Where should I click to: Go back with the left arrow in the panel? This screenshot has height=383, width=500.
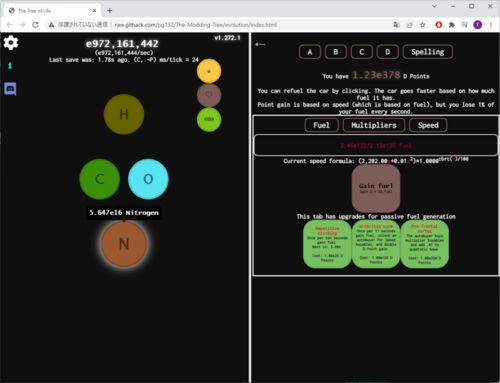(x=260, y=44)
